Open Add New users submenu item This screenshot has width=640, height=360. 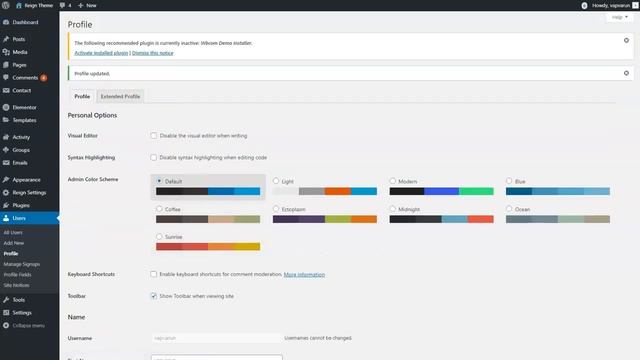tap(14, 243)
